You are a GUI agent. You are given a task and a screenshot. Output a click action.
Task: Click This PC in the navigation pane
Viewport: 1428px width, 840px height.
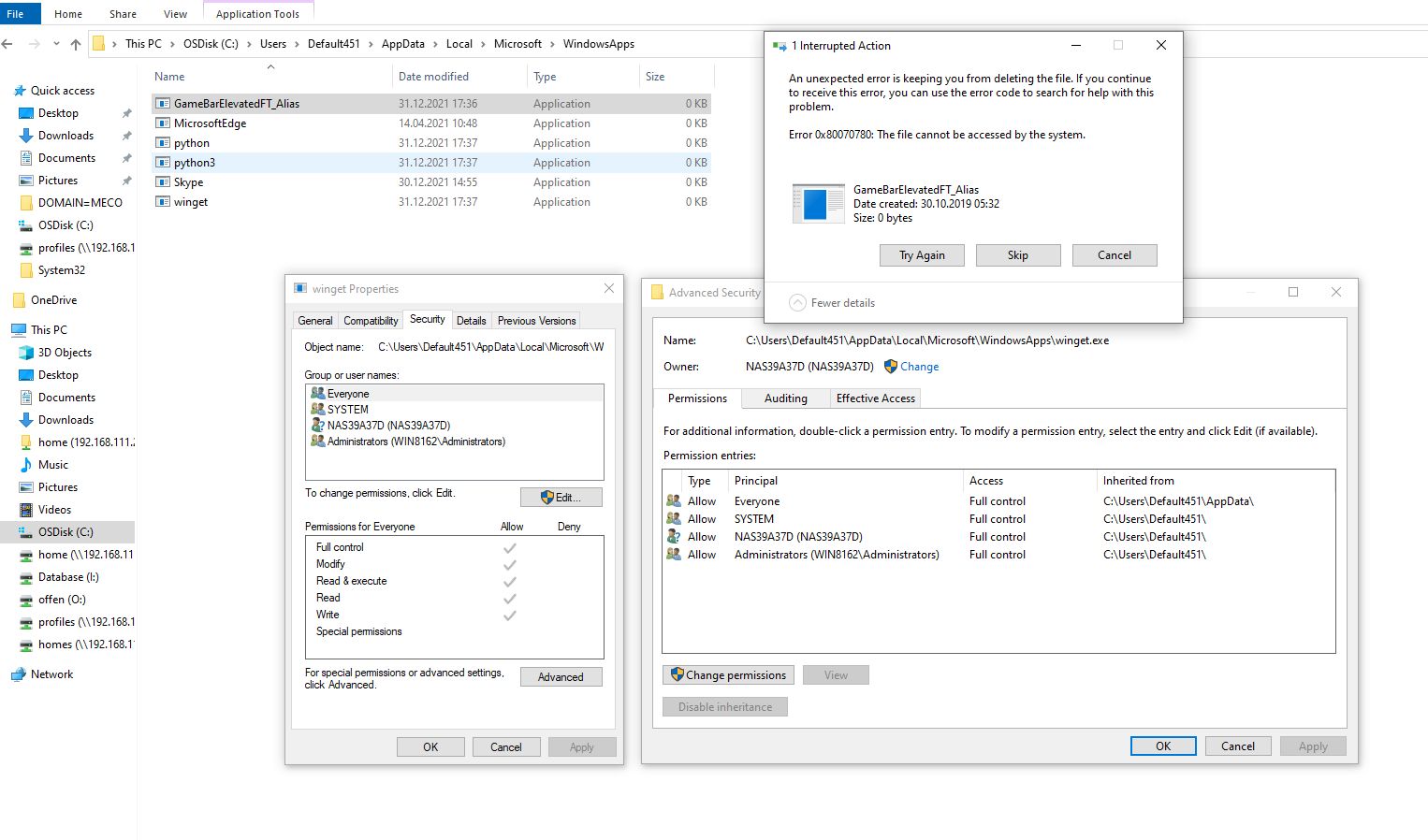pos(49,330)
